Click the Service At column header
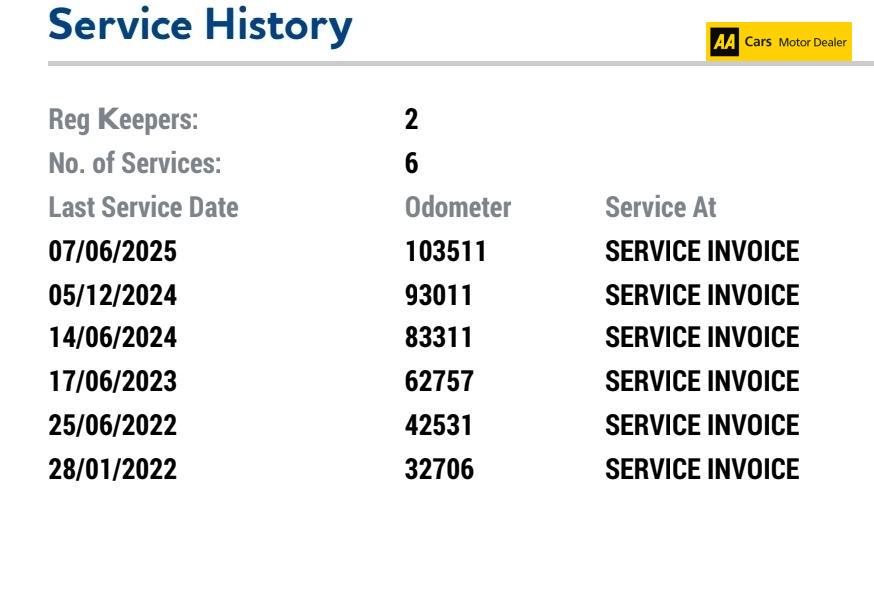The image size is (874, 611). [661, 207]
